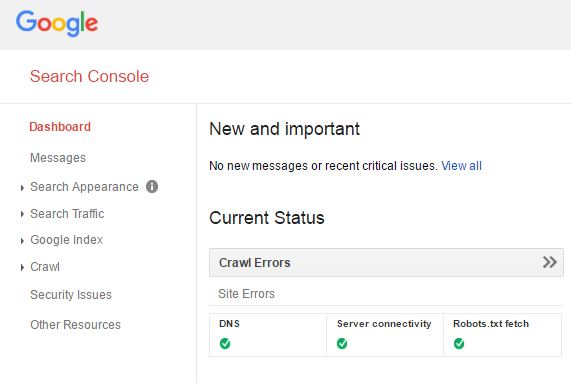Open Other Resources in the sidebar
571x383 pixels.
click(75, 325)
